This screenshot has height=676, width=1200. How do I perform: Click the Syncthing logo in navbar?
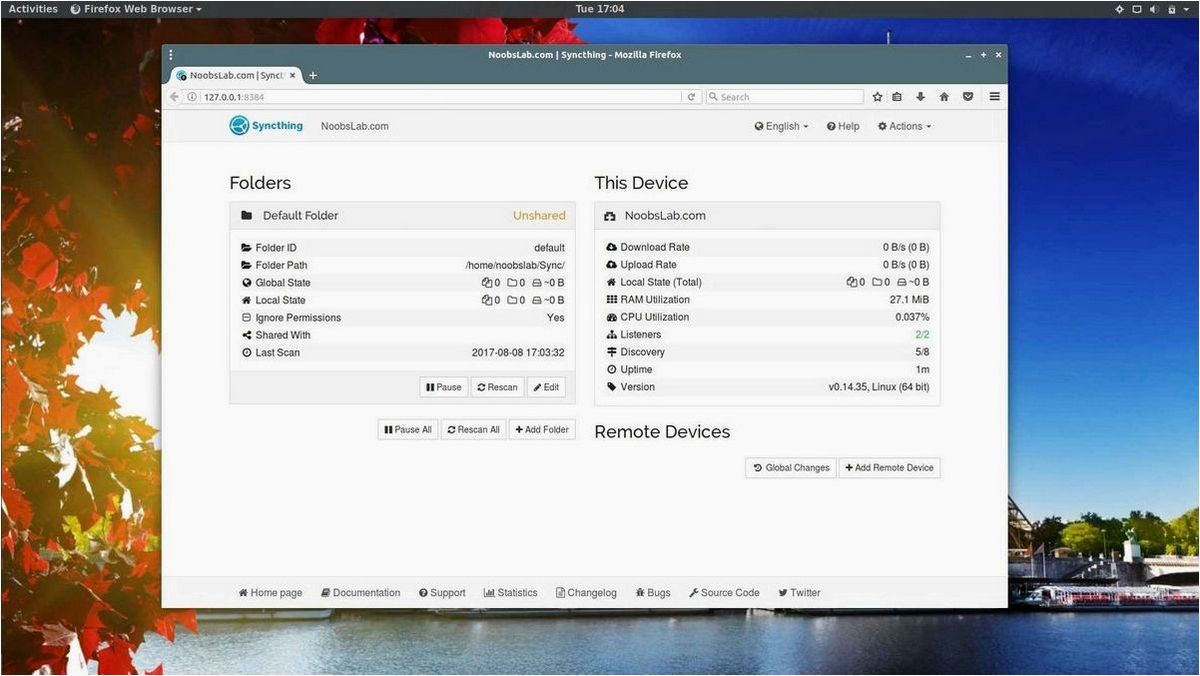pos(266,125)
